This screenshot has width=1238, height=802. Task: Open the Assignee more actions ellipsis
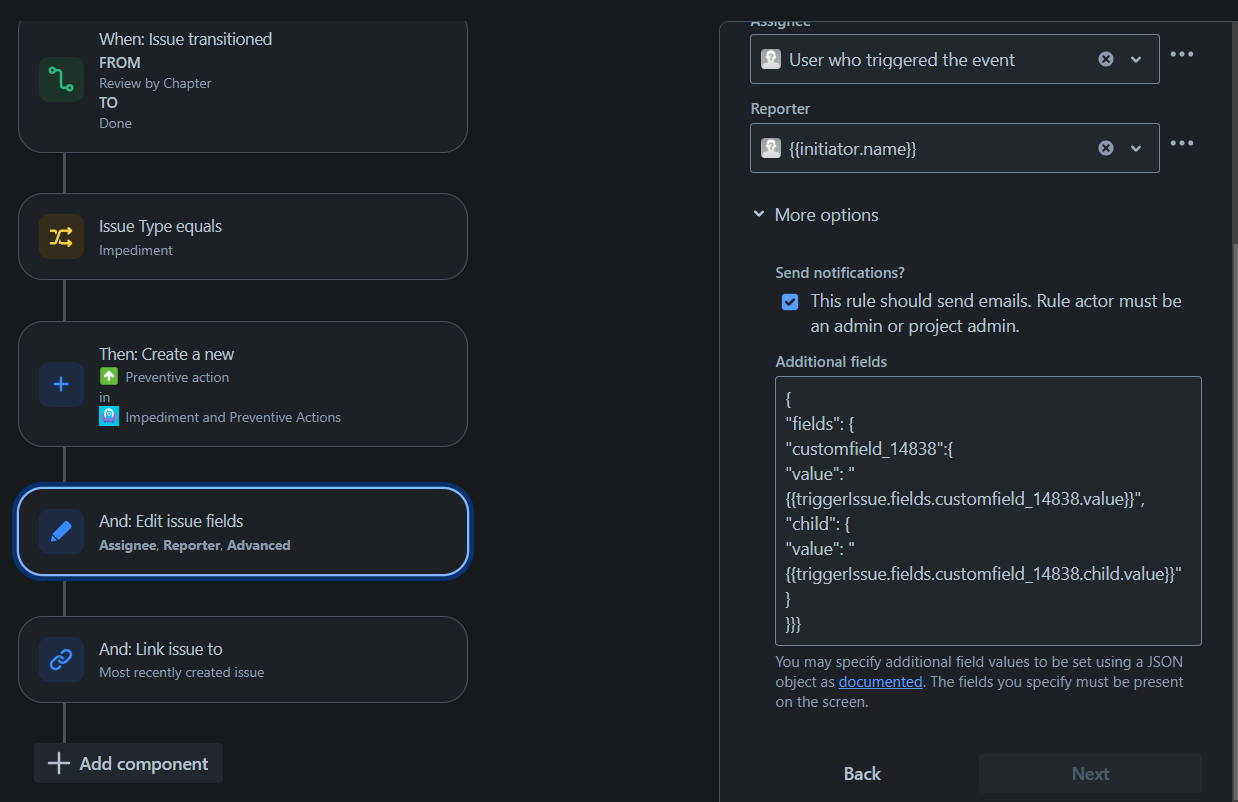(1182, 54)
